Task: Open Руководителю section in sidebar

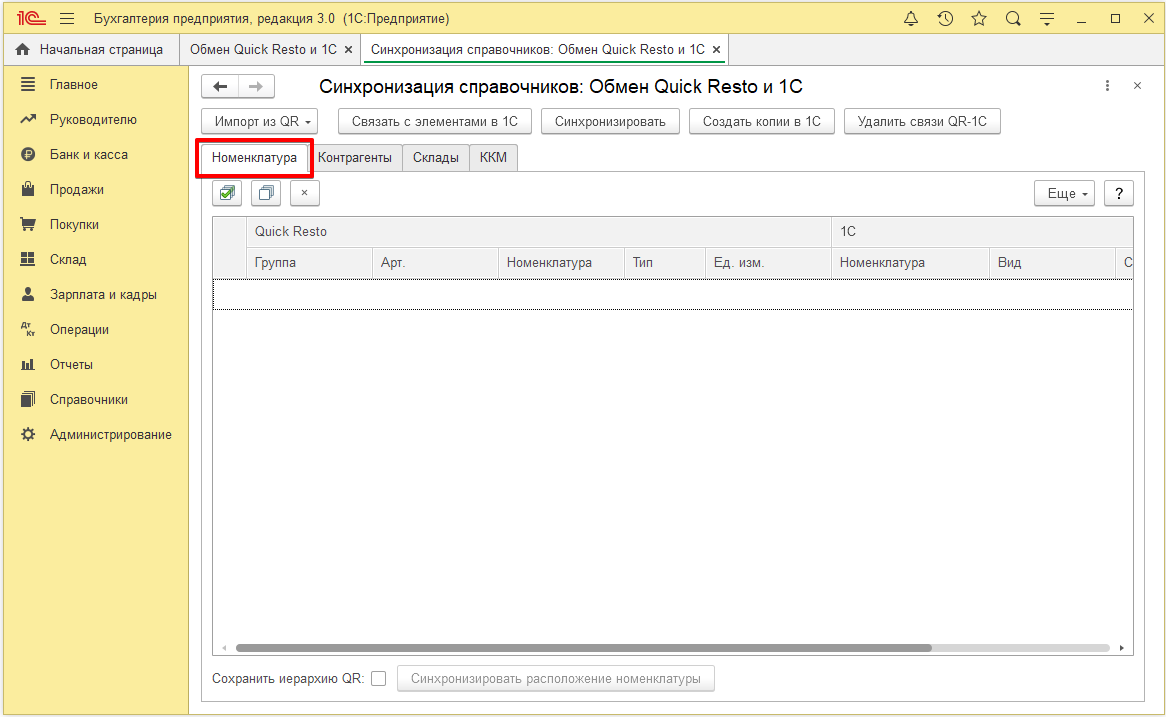Action: tap(95, 120)
